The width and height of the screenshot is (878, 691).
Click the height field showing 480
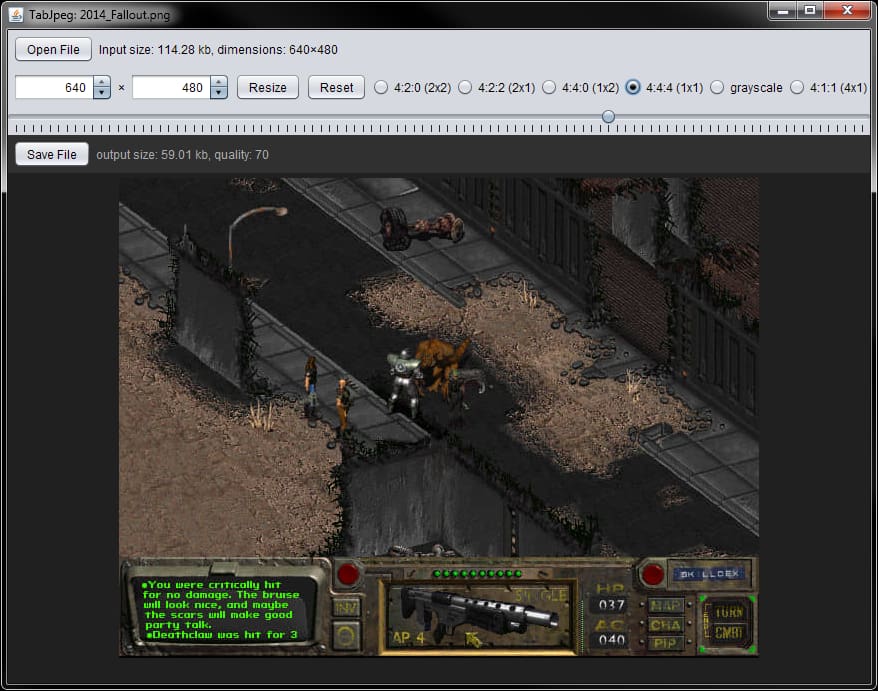point(171,87)
